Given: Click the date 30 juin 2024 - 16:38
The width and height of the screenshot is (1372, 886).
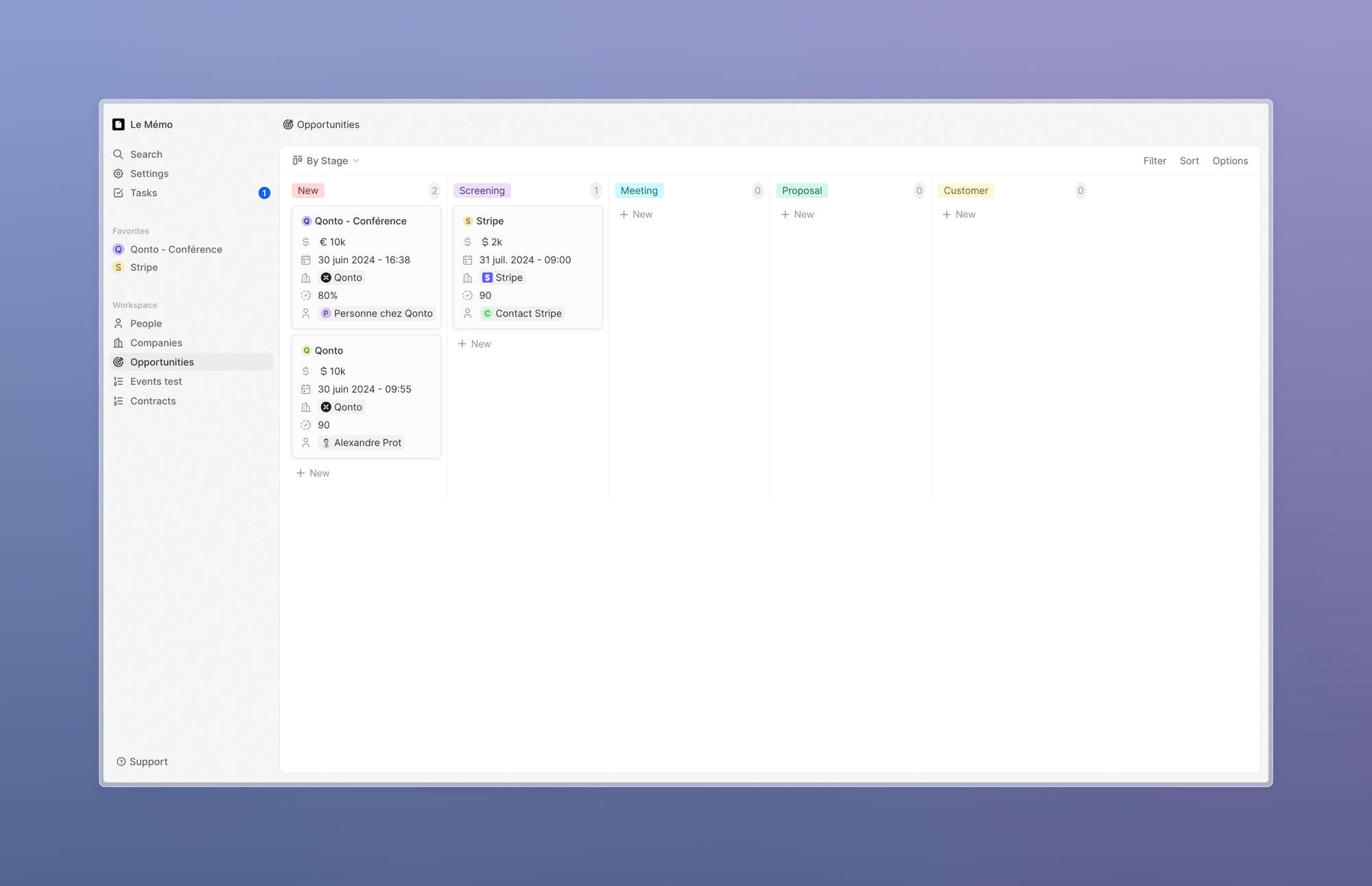Looking at the screenshot, I should coord(364,260).
